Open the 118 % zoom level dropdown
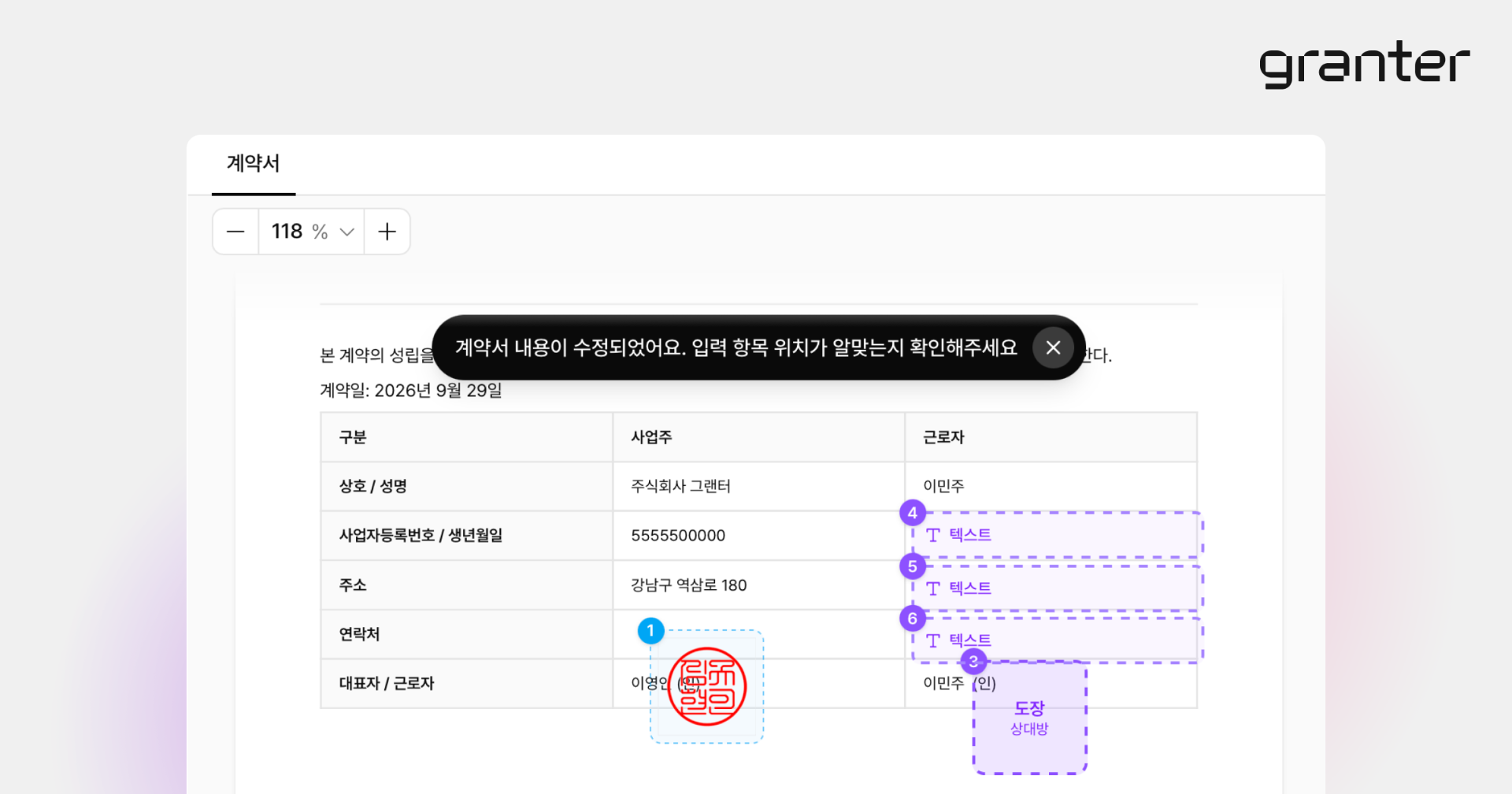1512x794 pixels. (x=312, y=232)
